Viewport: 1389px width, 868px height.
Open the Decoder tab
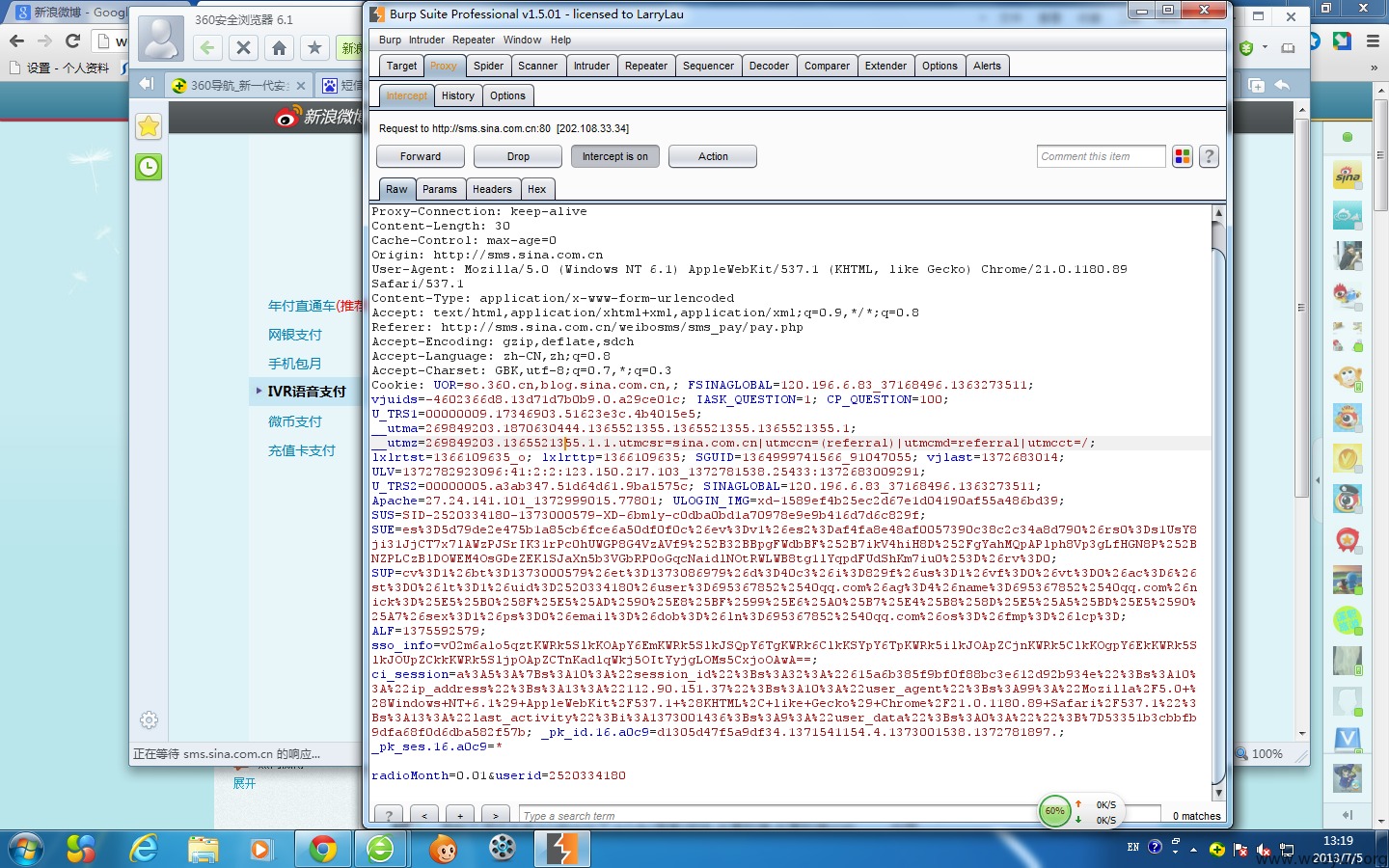[x=769, y=66]
